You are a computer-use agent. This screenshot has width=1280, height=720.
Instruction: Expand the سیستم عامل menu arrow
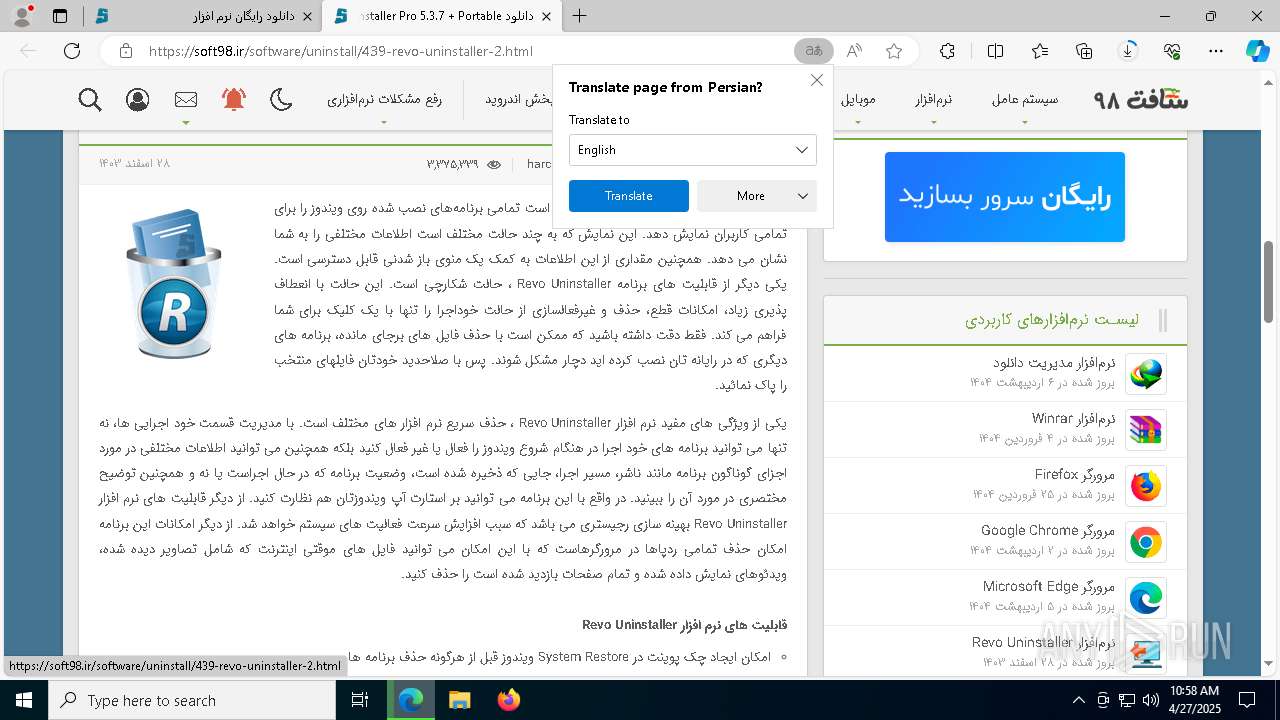pos(1025,123)
